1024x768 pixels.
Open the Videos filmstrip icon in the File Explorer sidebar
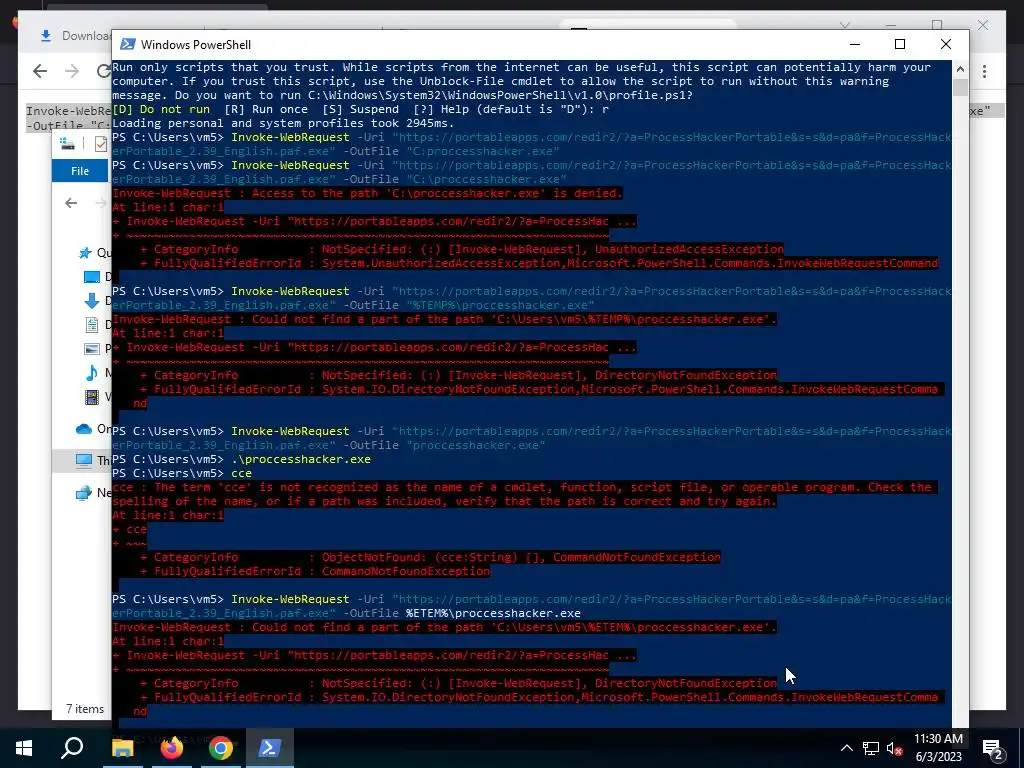point(92,396)
